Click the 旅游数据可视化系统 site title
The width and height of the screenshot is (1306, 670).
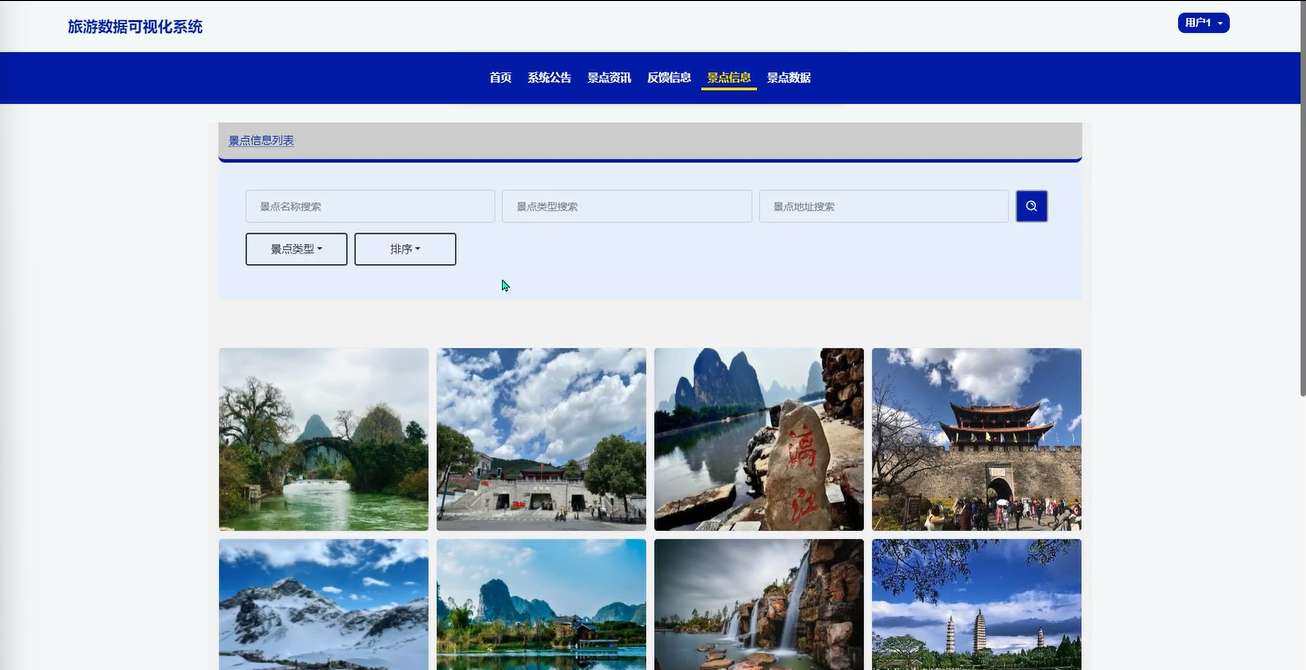coord(135,27)
